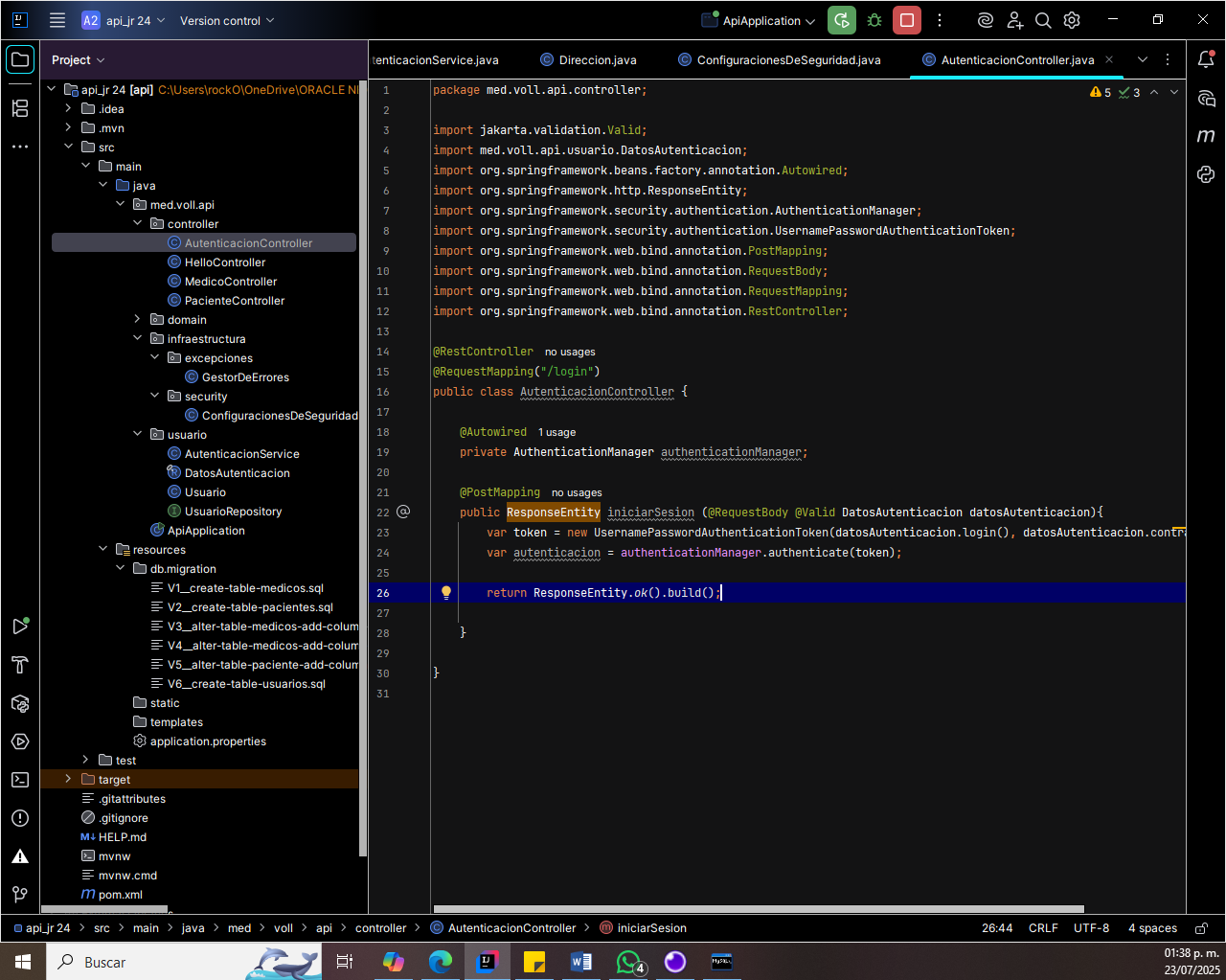Open the line separator CRLF selector
1226x980 pixels.
pyautogui.click(x=1043, y=927)
